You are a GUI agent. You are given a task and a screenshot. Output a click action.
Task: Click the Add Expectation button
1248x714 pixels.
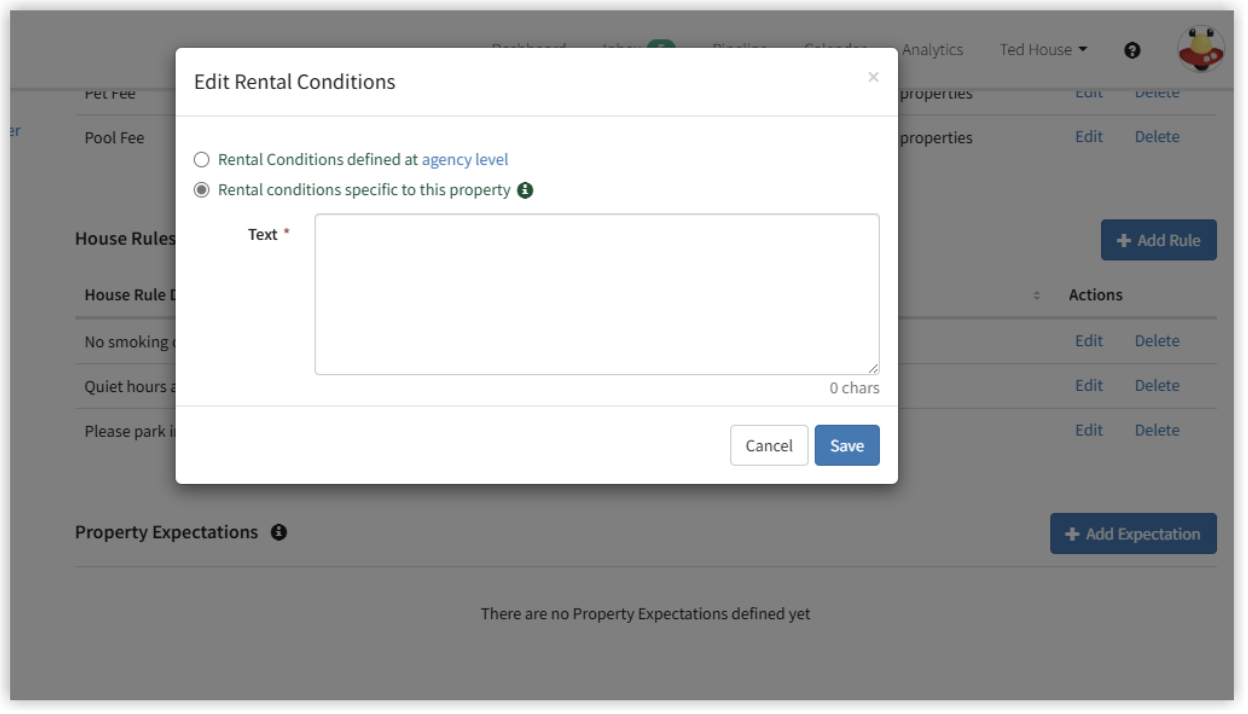1133,533
